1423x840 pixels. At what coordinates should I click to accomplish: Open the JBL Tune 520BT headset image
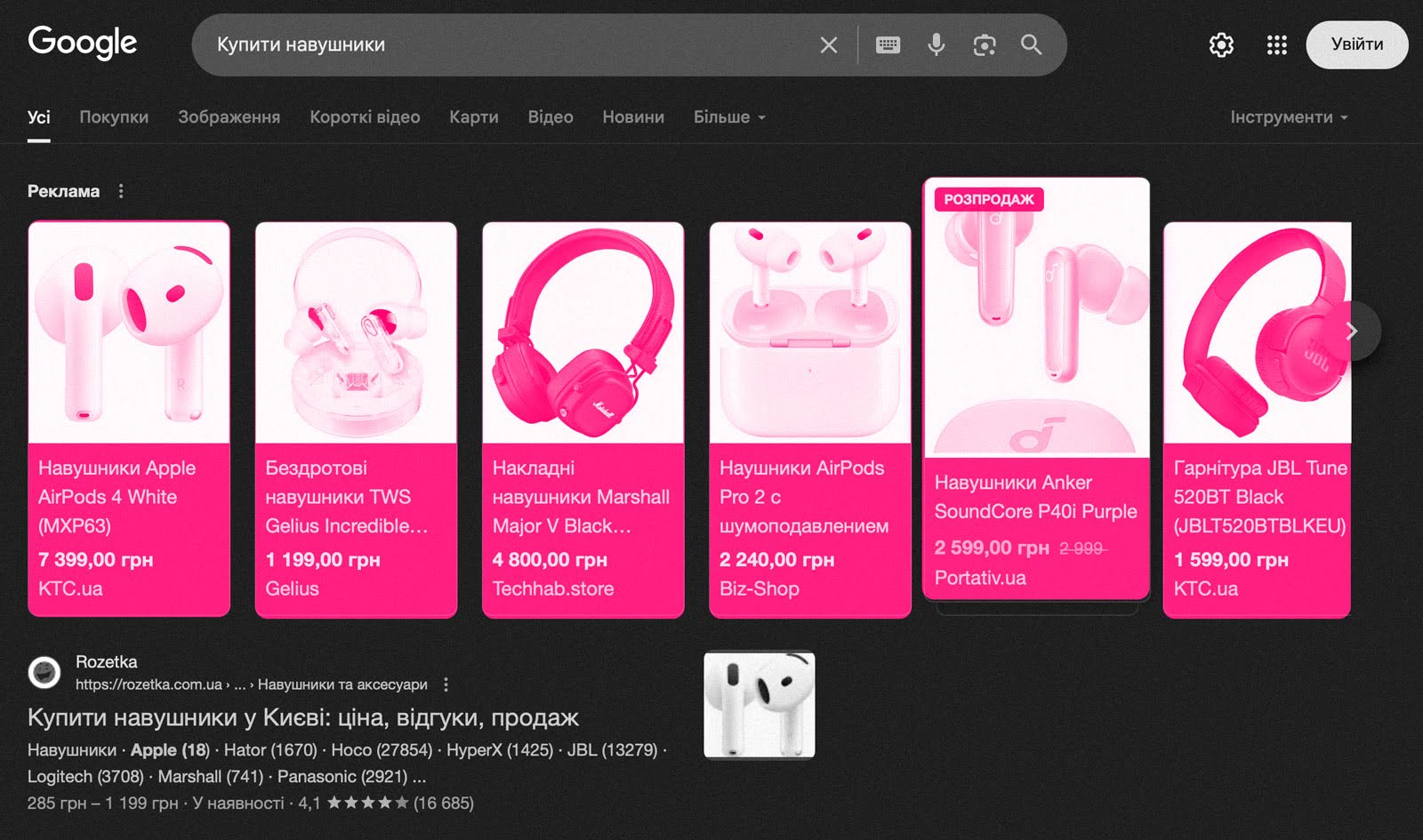(x=1257, y=333)
